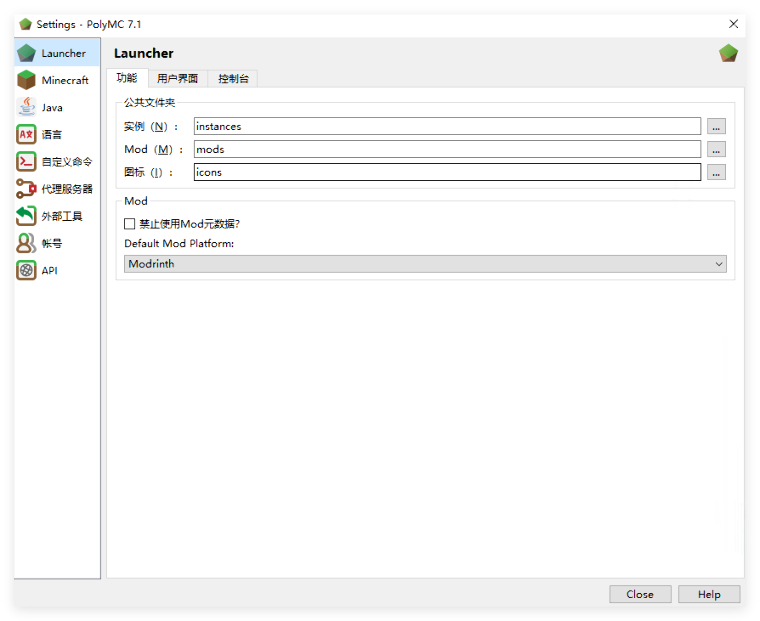This screenshot has height=621, width=760.
Task: Switch to the 控制台 tab
Action: pos(233,79)
